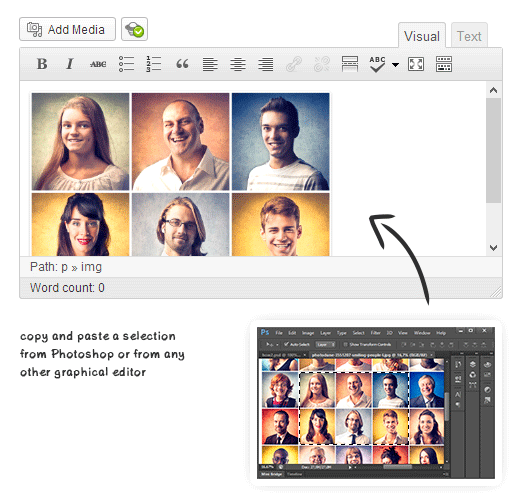Select the long-haired girl portrait in editor
Screen dimensions: 530x500
(x=80, y=142)
